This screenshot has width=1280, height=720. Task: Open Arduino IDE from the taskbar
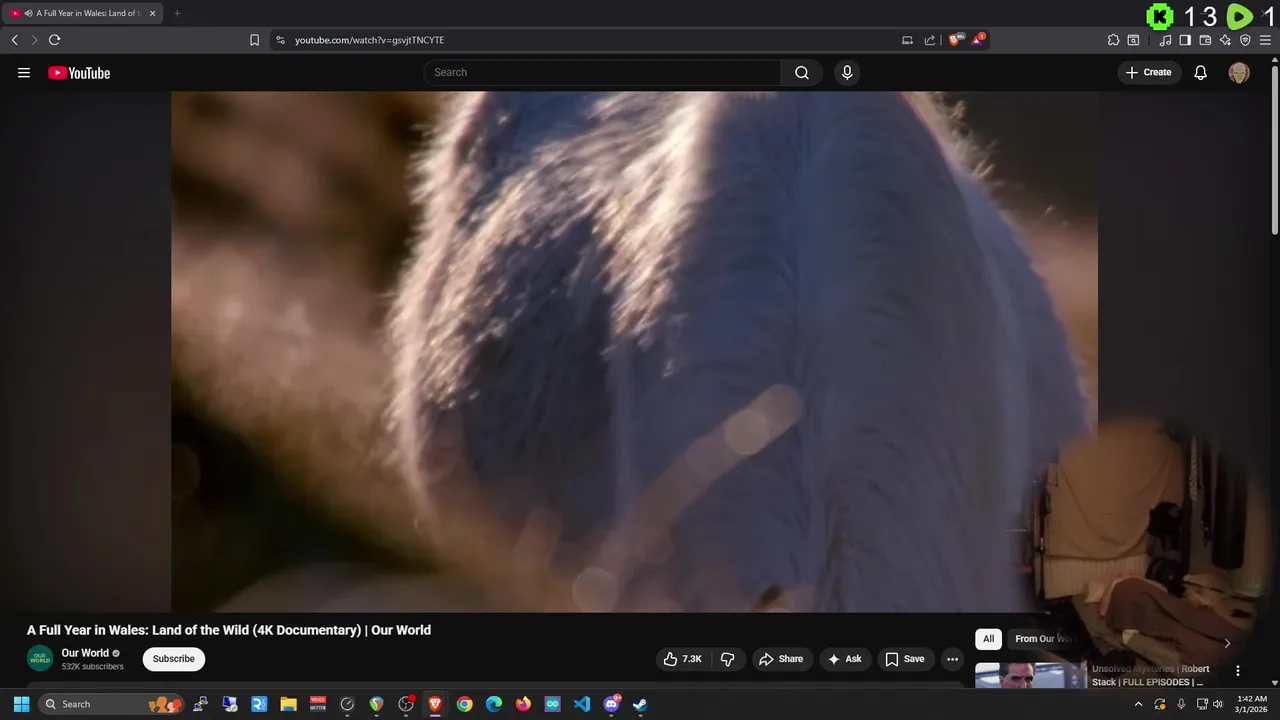click(552, 704)
